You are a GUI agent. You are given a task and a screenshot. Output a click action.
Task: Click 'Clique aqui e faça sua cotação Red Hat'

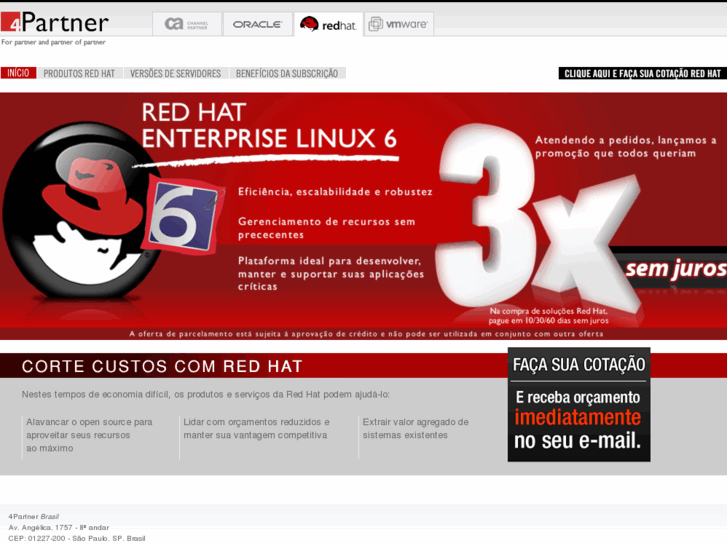coord(642,73)
